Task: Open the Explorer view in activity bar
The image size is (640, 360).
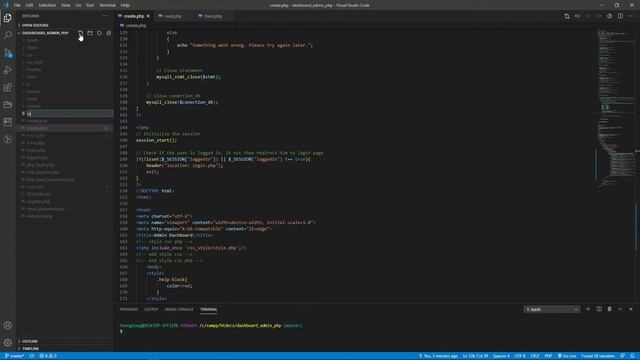Action: click(x=8, y=18)
